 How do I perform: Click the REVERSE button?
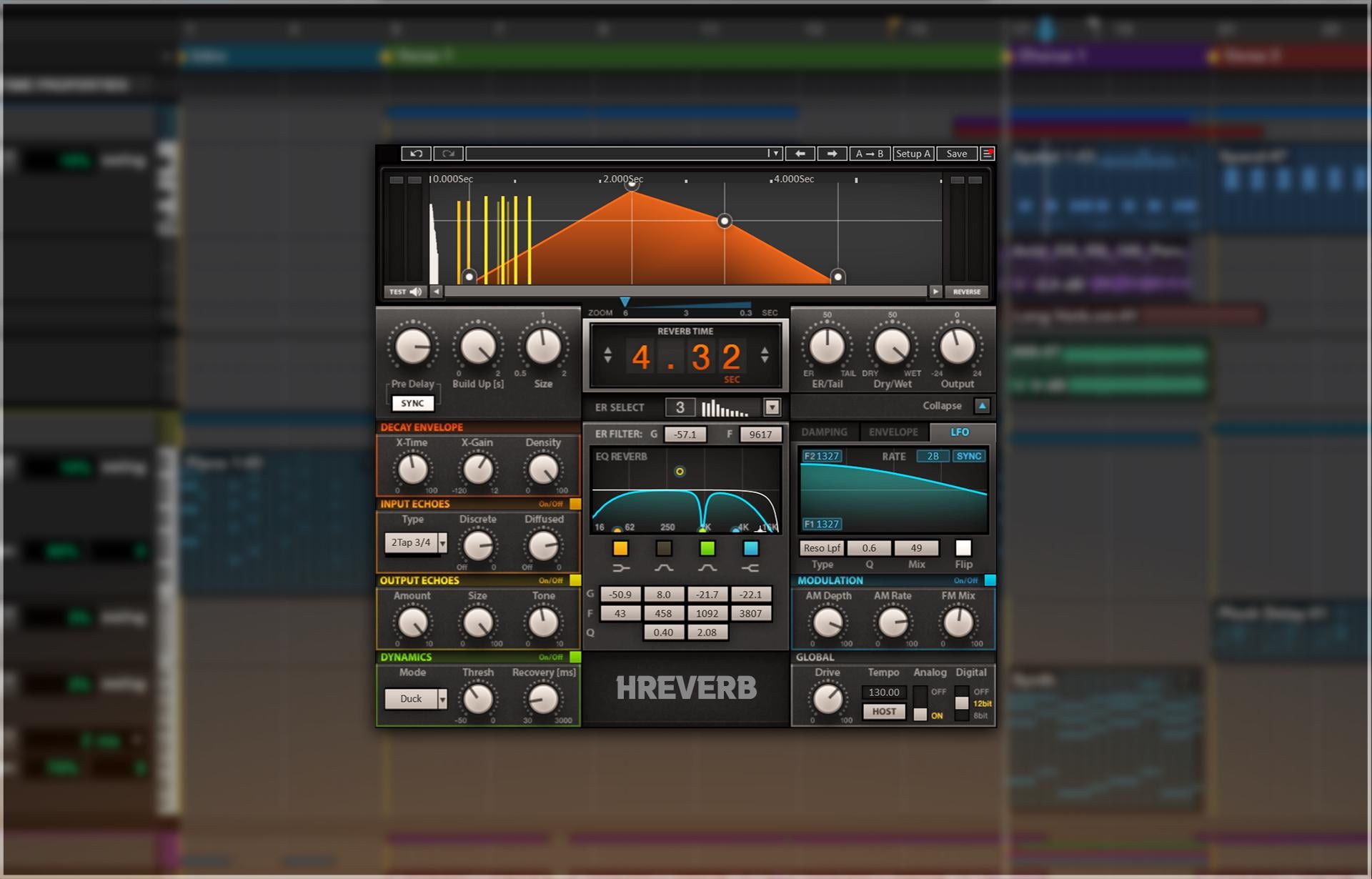tap(967, 292)
